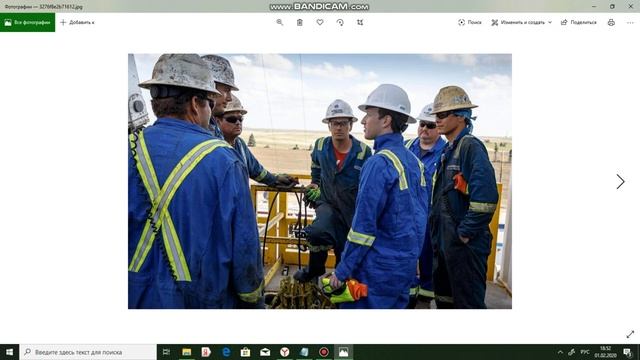640x360 pixels.
Task: Share the photo via 'Поделиться'
Action: pyautogui.click(x=579, y=22)
